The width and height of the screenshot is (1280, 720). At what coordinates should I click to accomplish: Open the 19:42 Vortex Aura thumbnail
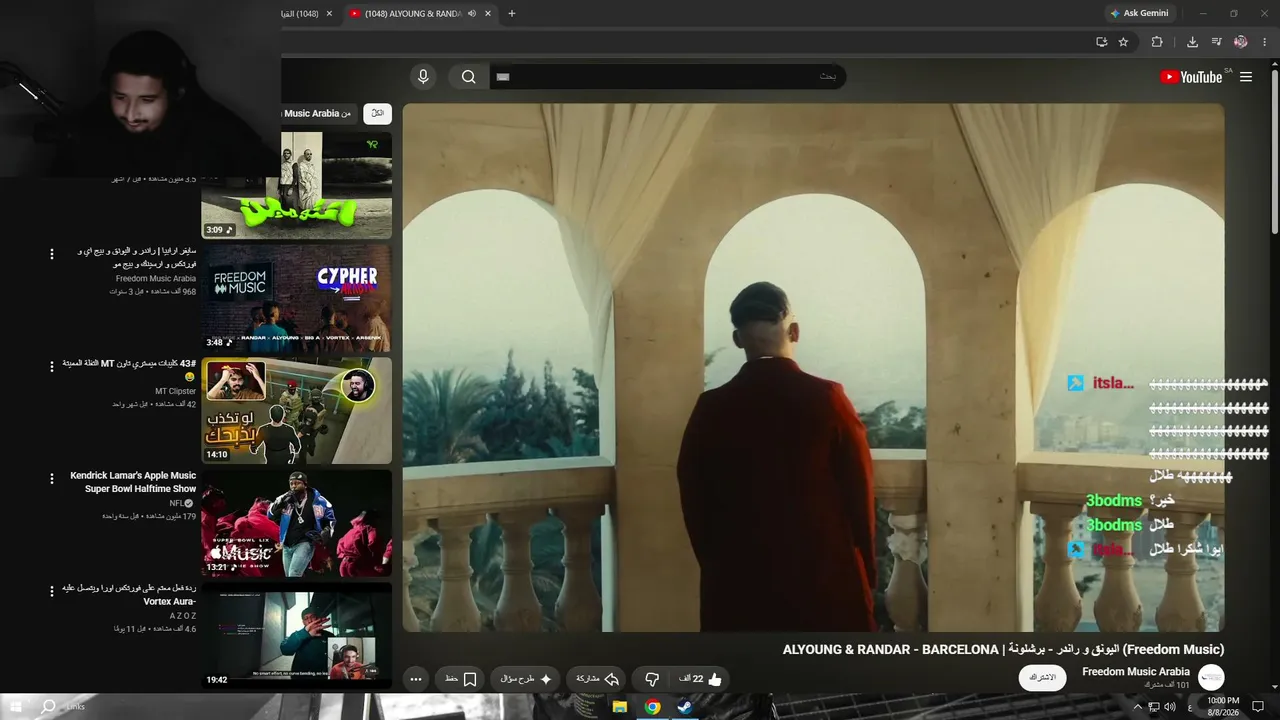296,636
